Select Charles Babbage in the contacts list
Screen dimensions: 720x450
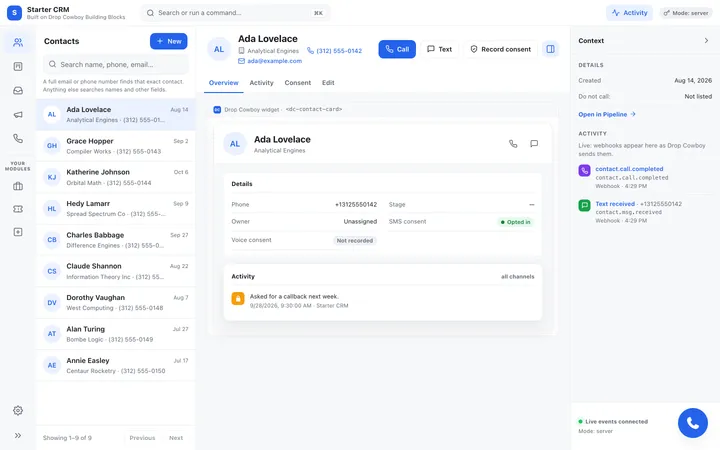pos(116,240)
